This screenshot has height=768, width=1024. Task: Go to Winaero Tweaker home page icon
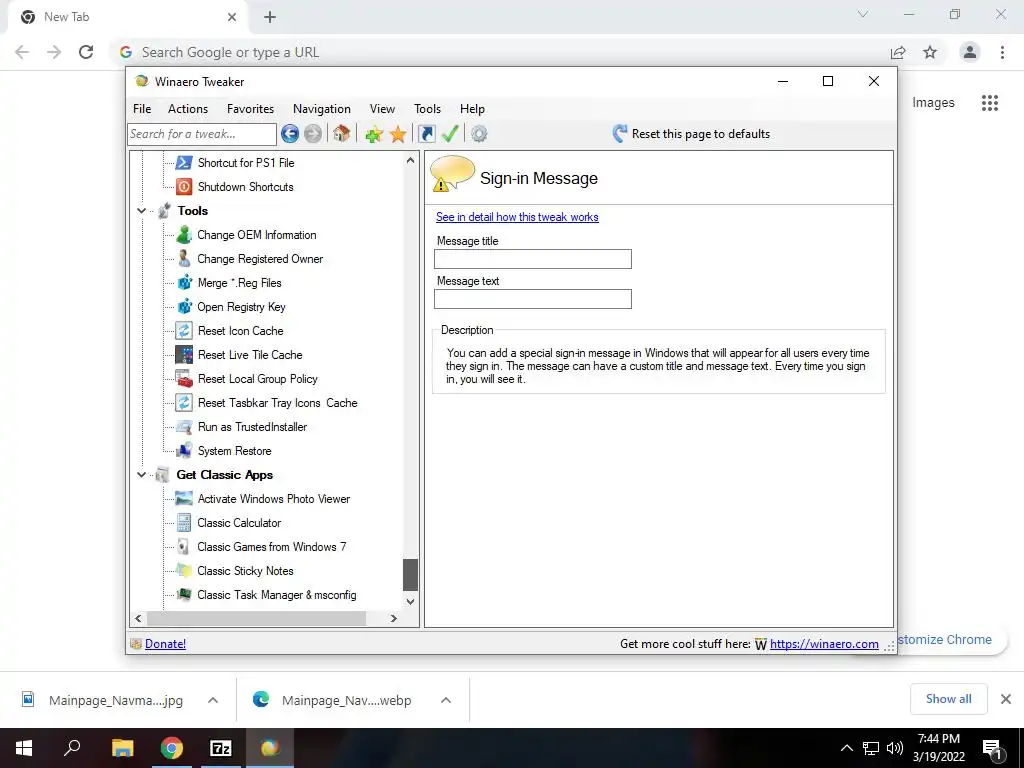point(341,134)
